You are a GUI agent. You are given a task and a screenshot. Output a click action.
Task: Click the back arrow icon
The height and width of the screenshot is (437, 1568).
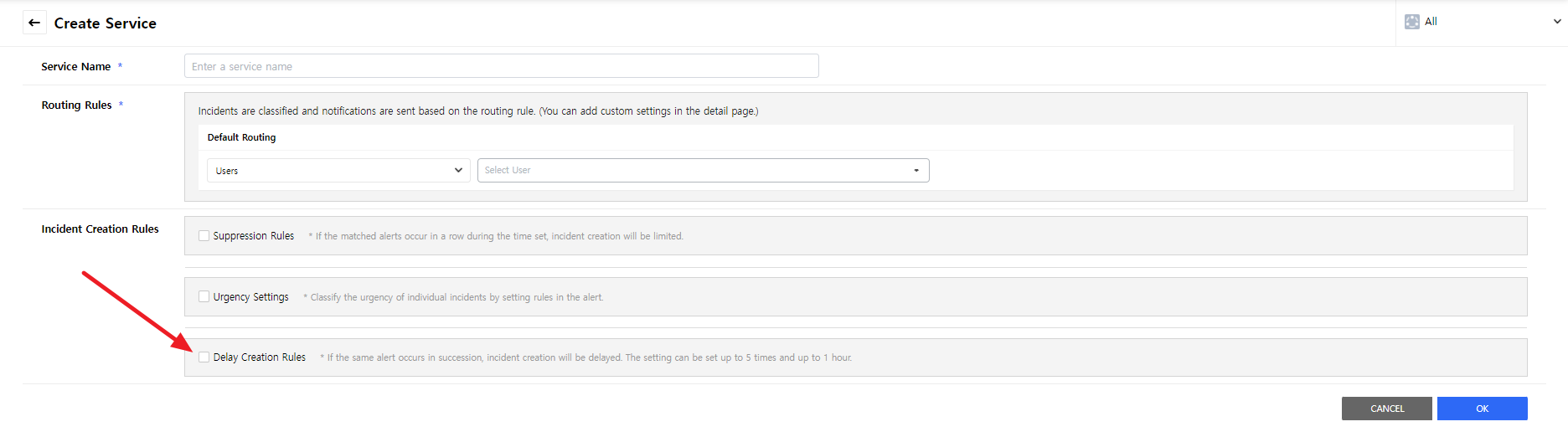coord(34,23)
